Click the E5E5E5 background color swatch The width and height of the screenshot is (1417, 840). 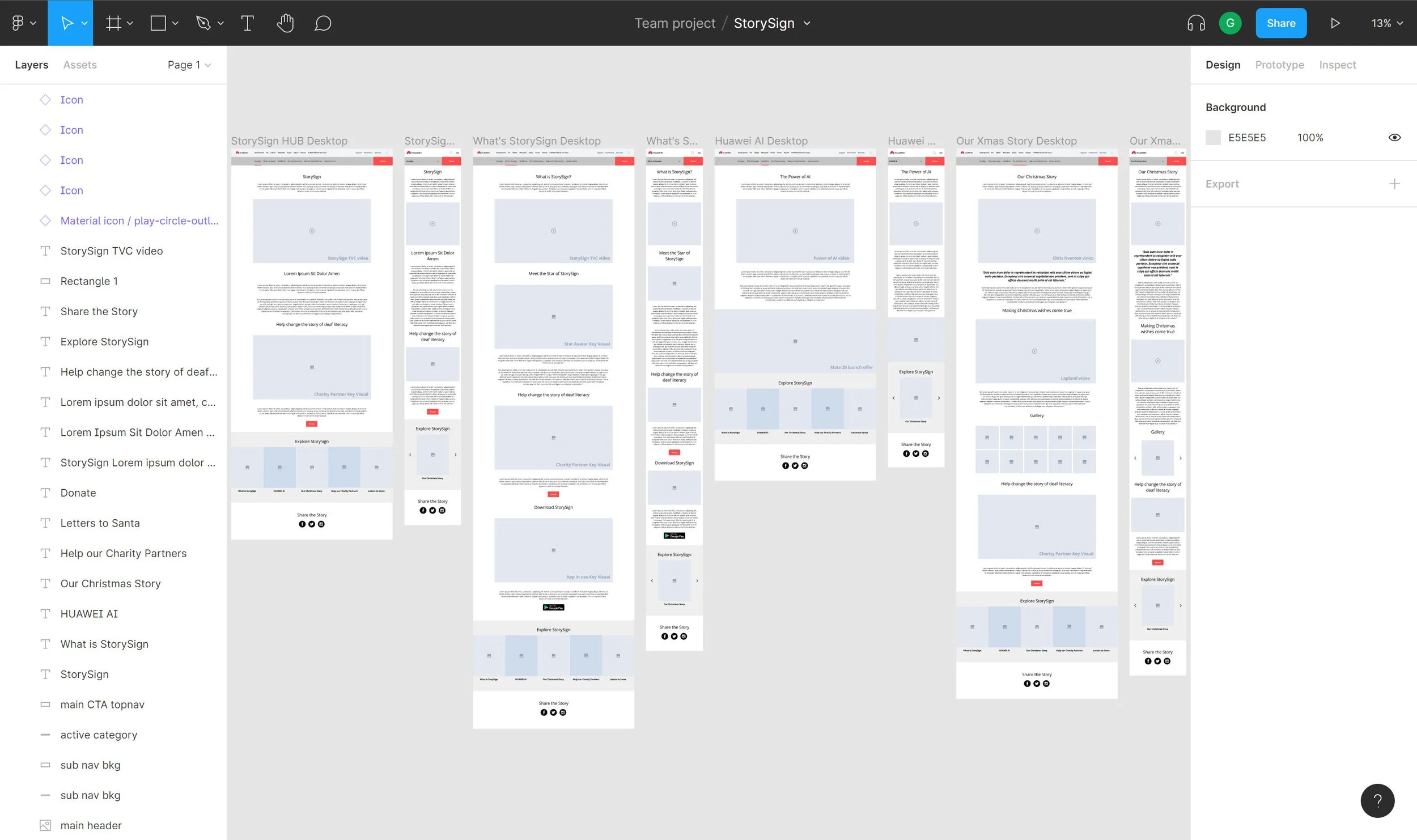[1213, 138]
